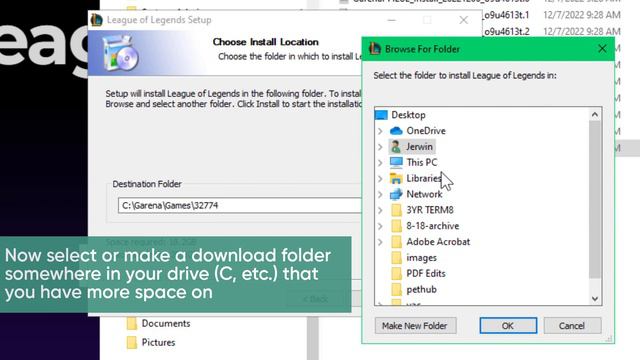Click the Libraries folder icon

pos(396,178)
